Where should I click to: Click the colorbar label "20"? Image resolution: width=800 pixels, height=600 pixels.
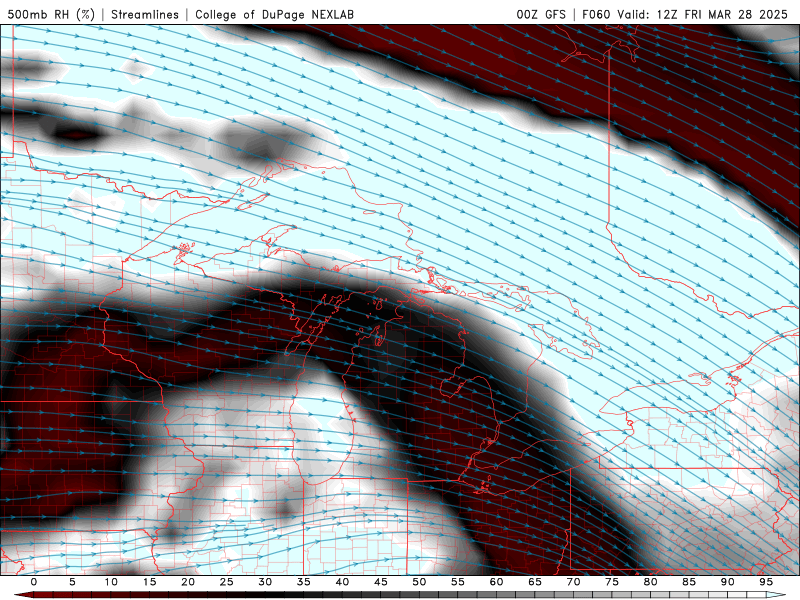(x=188, y=582)
